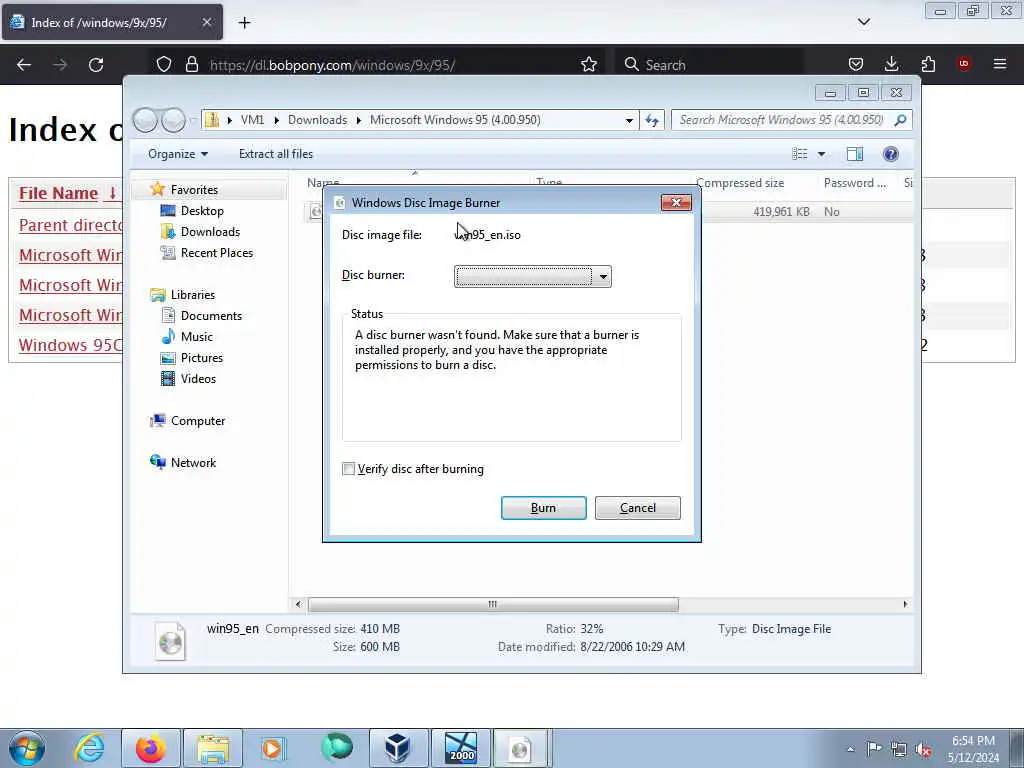This screenshot has width=1024, height=768.
Task: Click the Explorer refresh button next to address bar
Action: coord(652,120)
